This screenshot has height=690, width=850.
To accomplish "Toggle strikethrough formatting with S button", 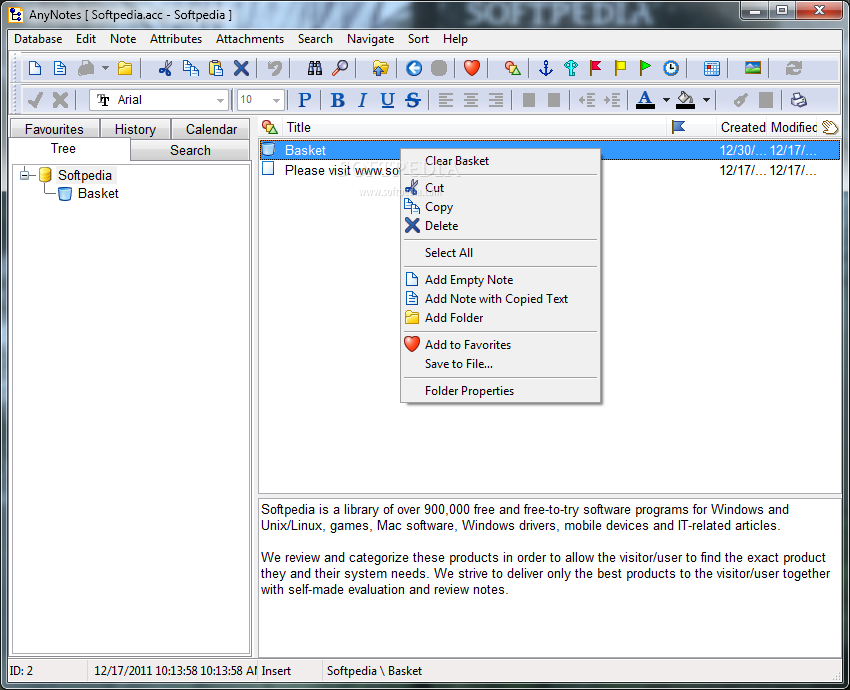I will 413,100.
